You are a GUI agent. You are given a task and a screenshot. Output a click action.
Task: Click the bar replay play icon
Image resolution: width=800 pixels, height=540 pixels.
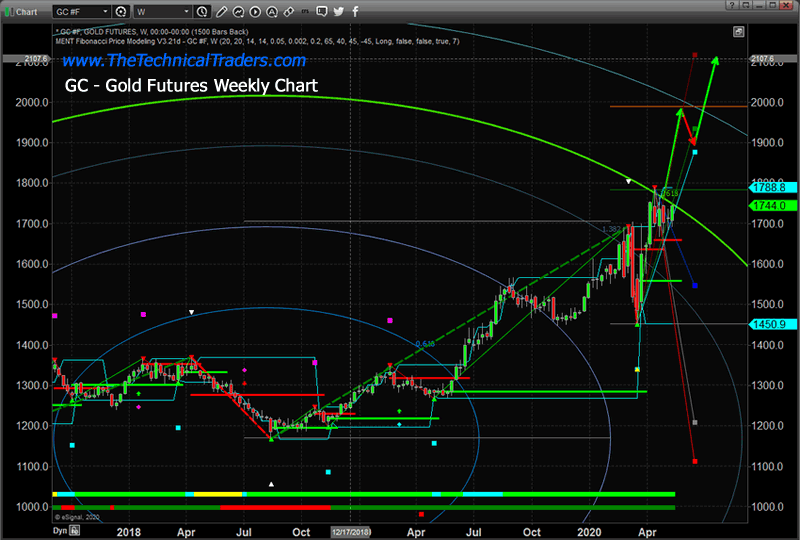255,11
